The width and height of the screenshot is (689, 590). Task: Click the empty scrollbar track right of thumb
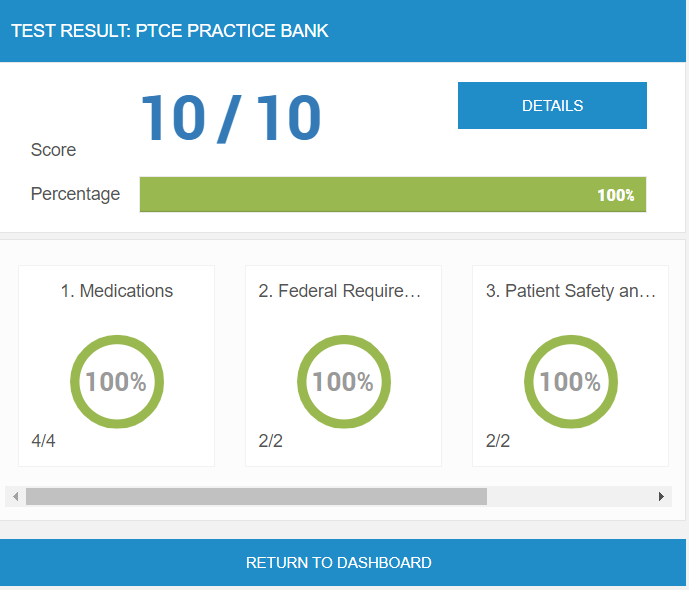pos(570,496)
